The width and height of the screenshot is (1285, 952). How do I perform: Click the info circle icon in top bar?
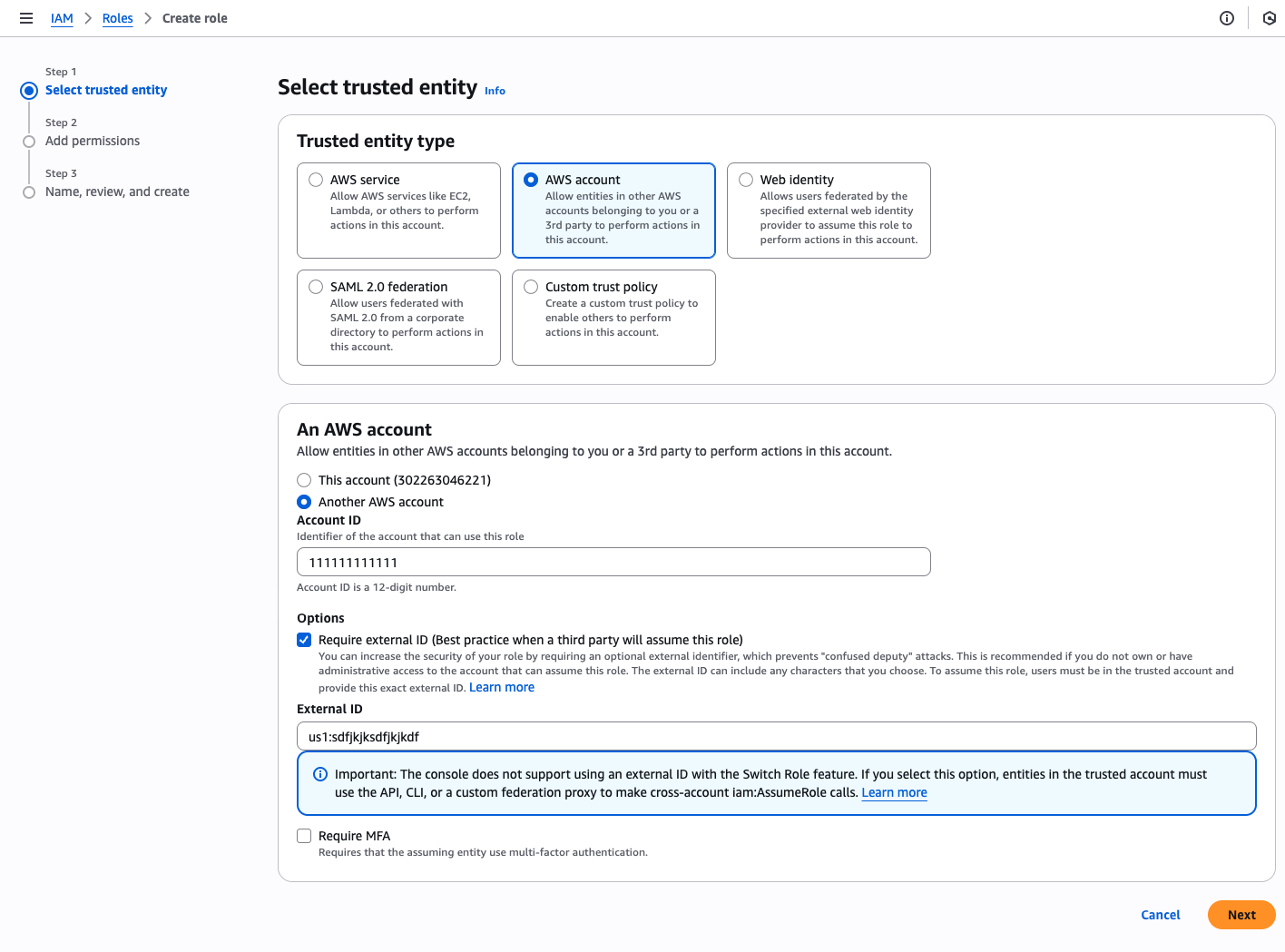tap(1227, 18)
